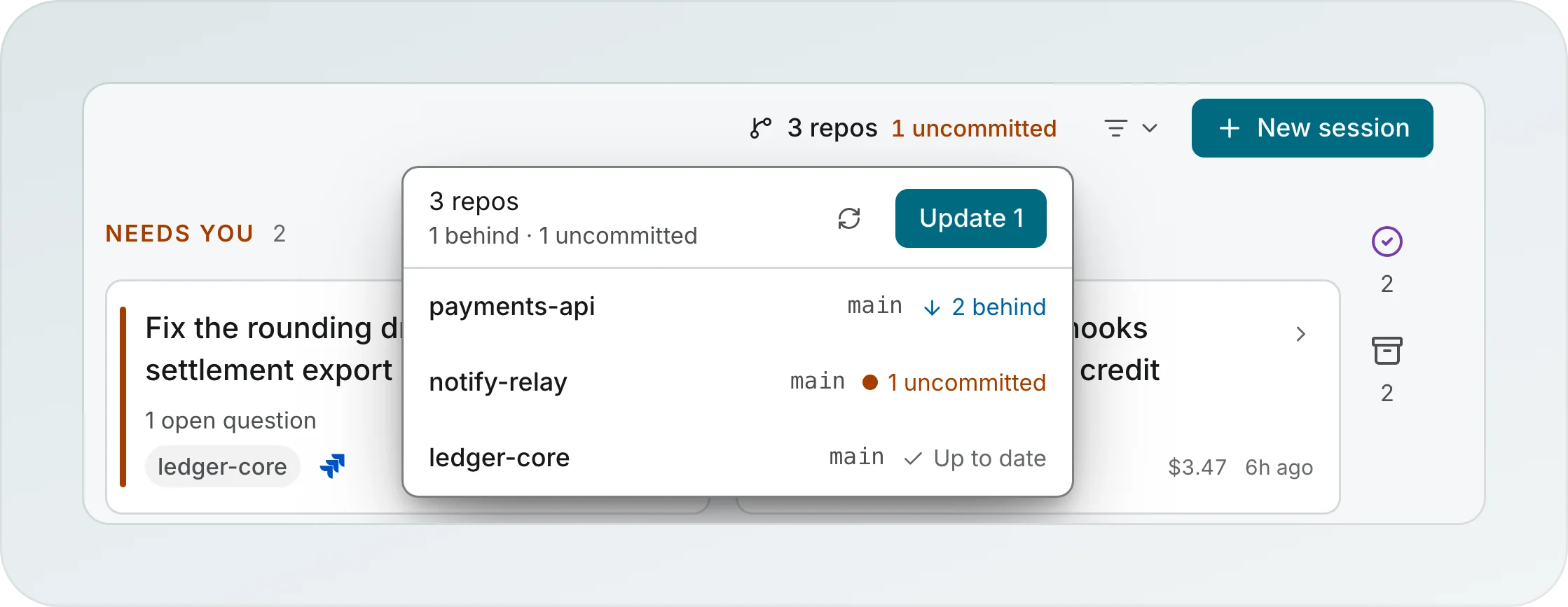Start a New session

(1312, 128)
